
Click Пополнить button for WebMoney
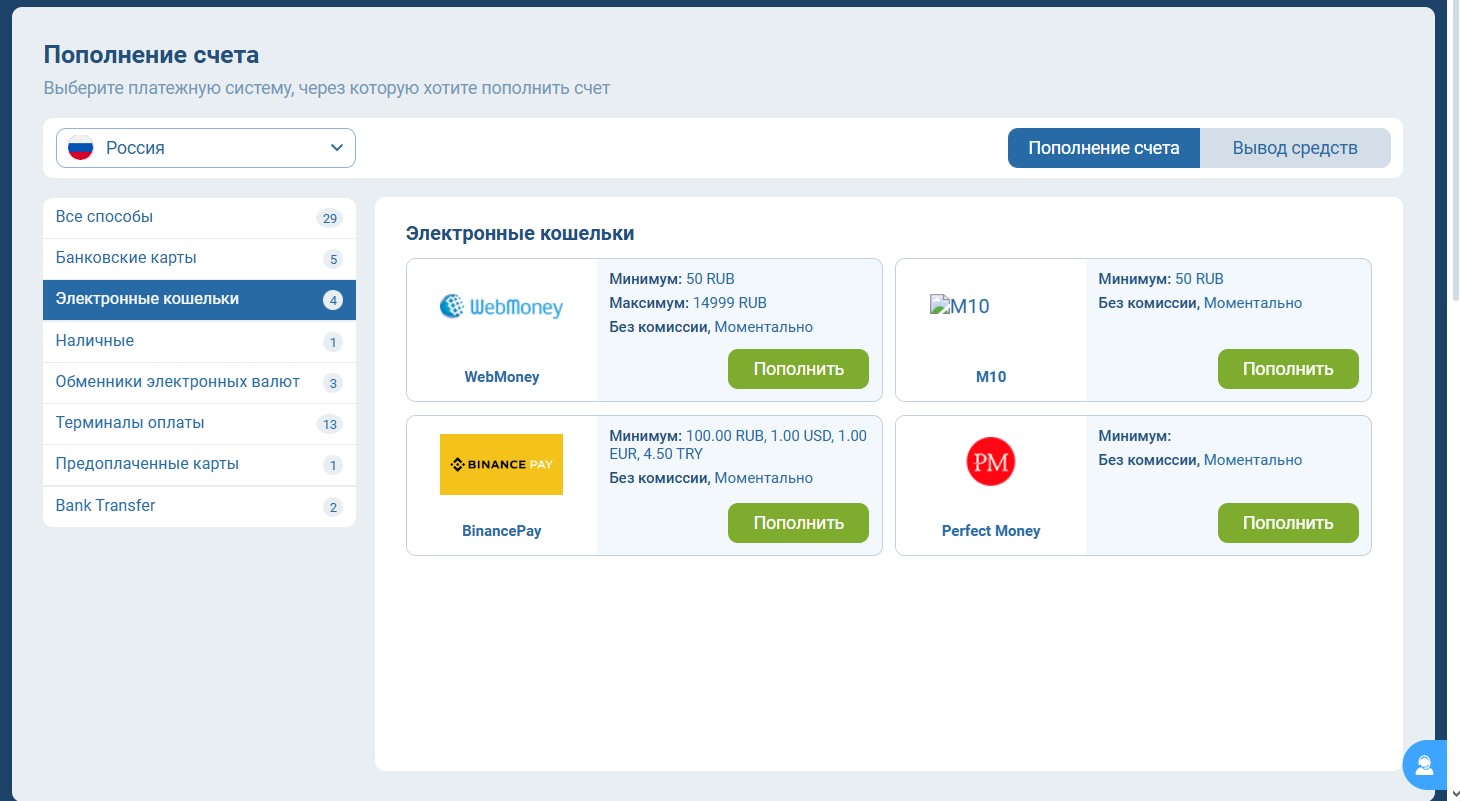pyautogui.click(x=798, y=369)
